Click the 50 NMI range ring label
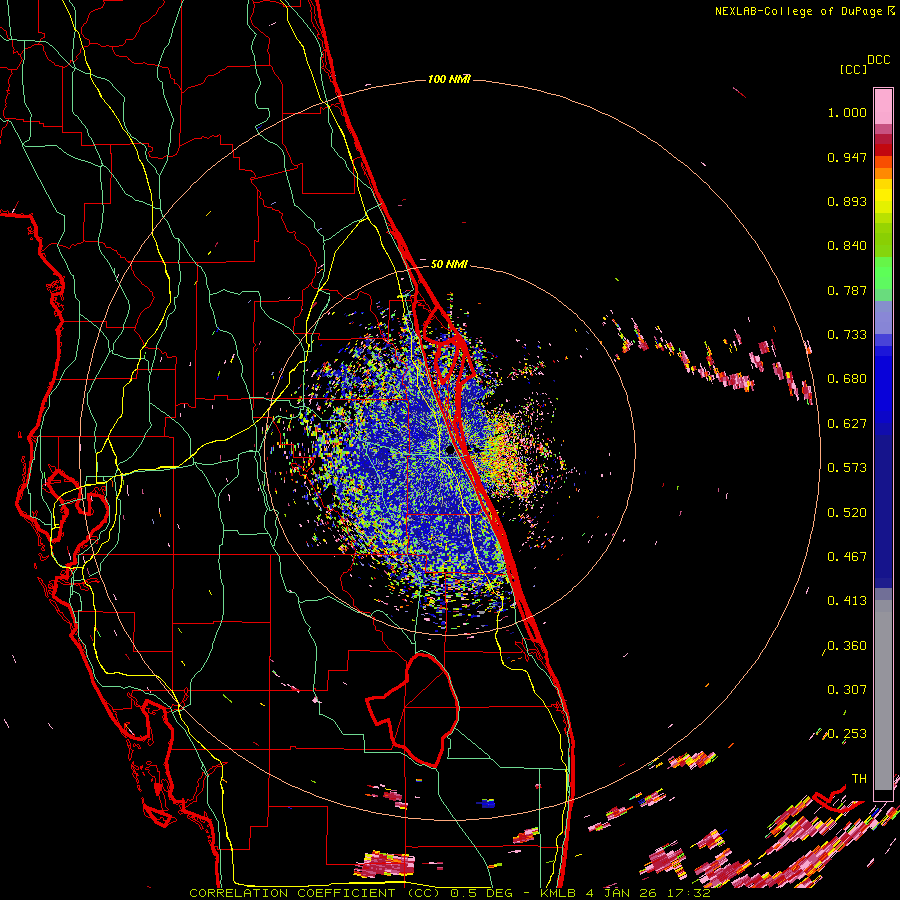This screenshot has width=900, height=900. click(x=449, y=264)
